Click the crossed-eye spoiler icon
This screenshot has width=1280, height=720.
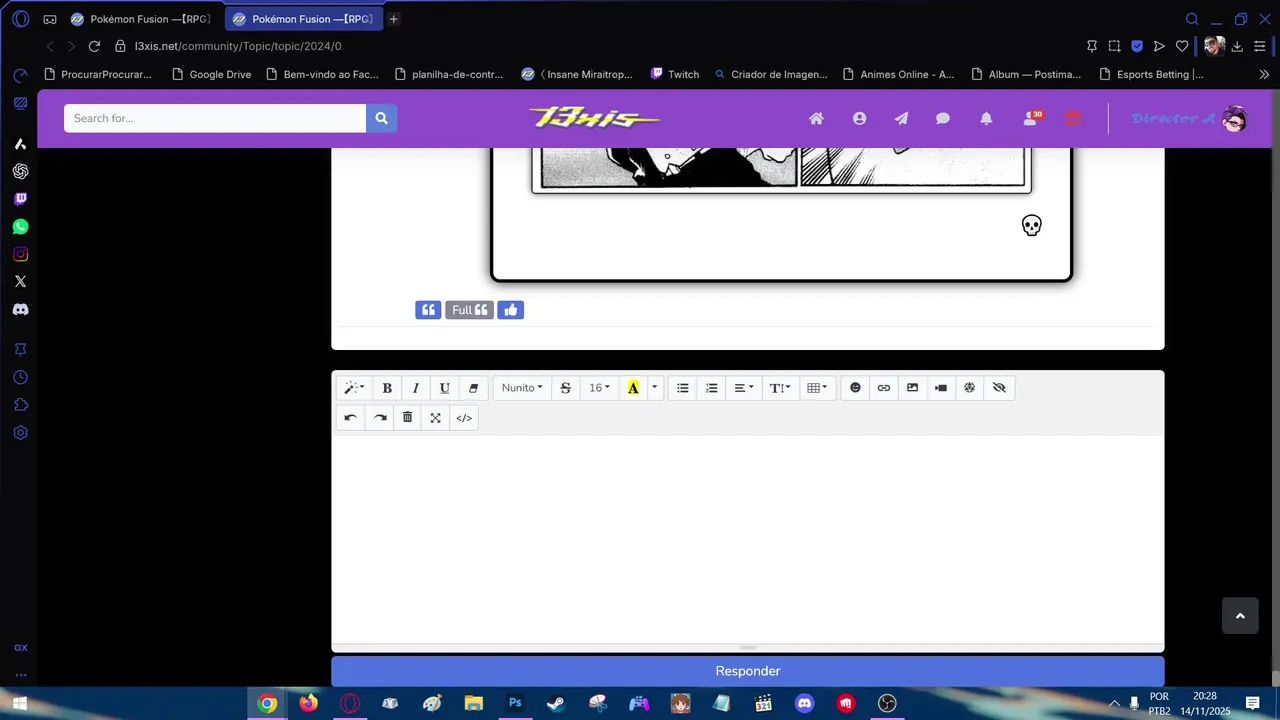999,388
